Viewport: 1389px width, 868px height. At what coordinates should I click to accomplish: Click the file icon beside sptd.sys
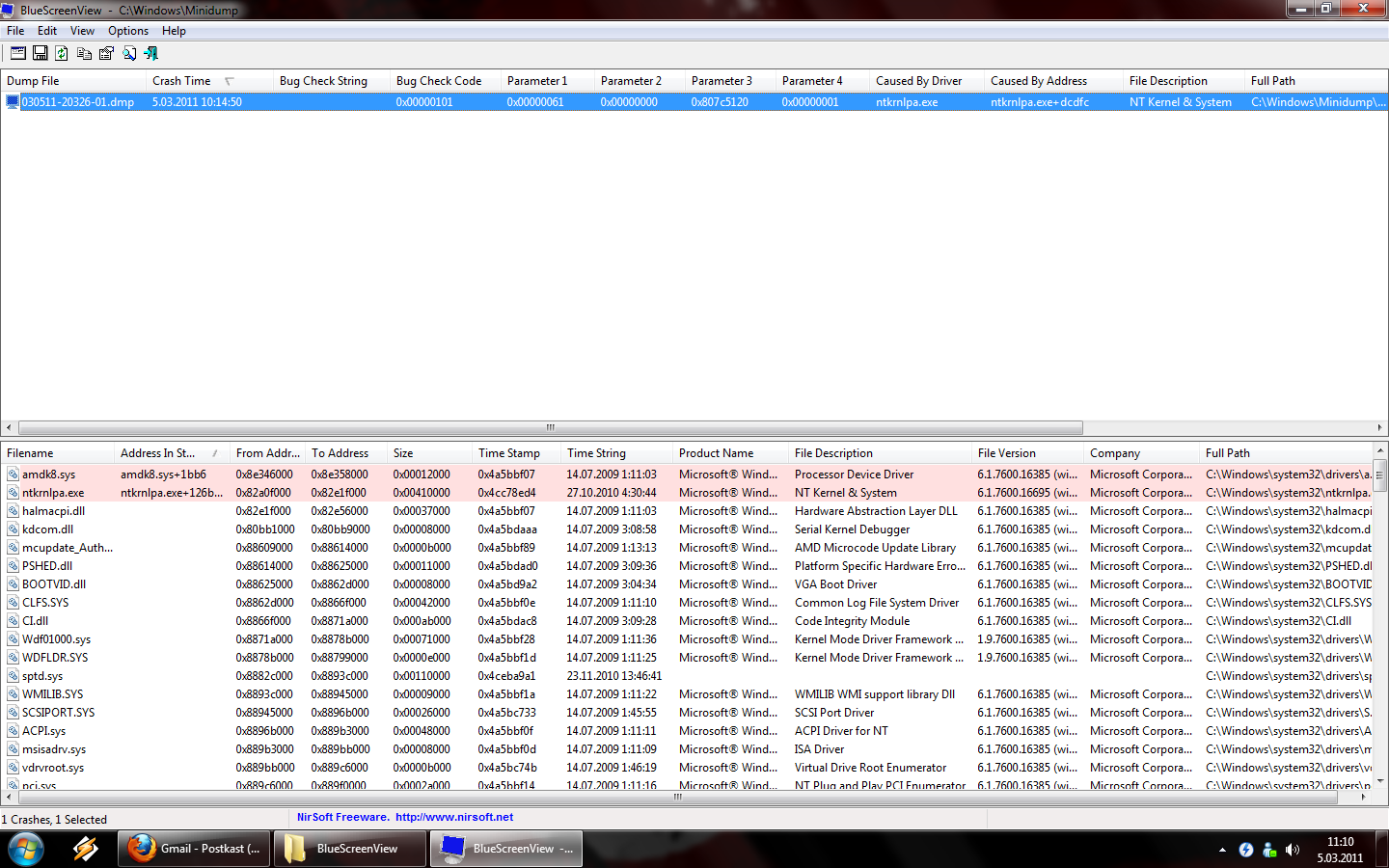click(x=13, y=676)
